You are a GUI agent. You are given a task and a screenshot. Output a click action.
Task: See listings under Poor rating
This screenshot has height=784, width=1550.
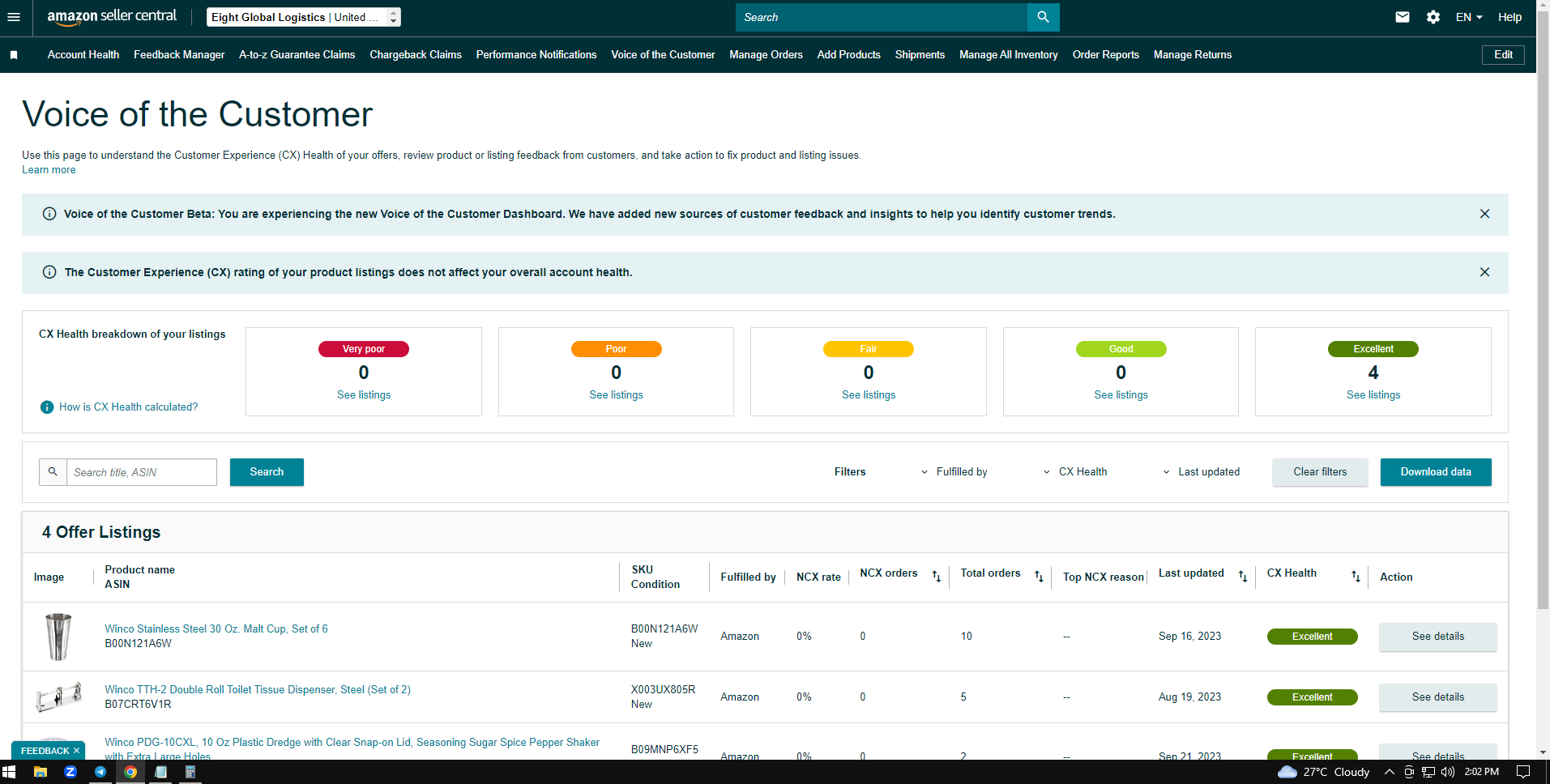click(616, 395)
